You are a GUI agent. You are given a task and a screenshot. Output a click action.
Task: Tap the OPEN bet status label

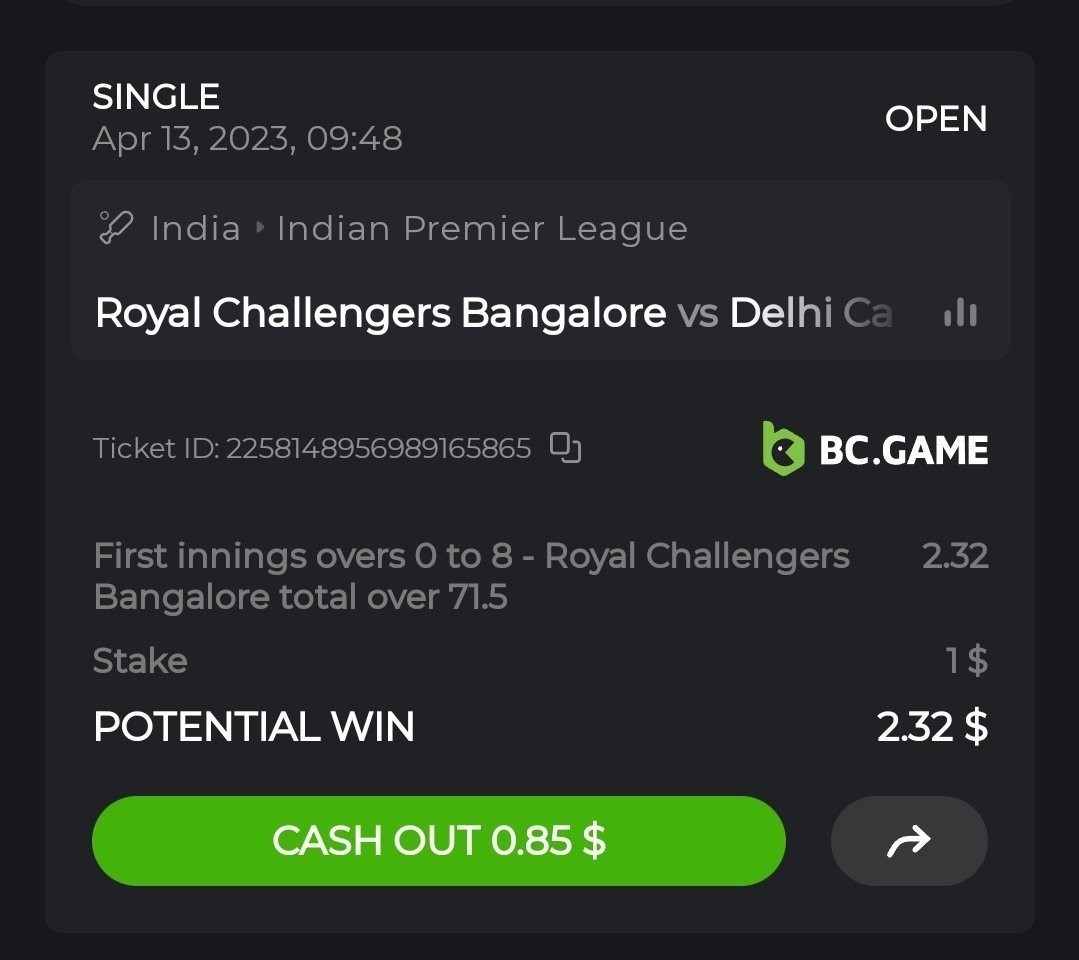(936, 118)
